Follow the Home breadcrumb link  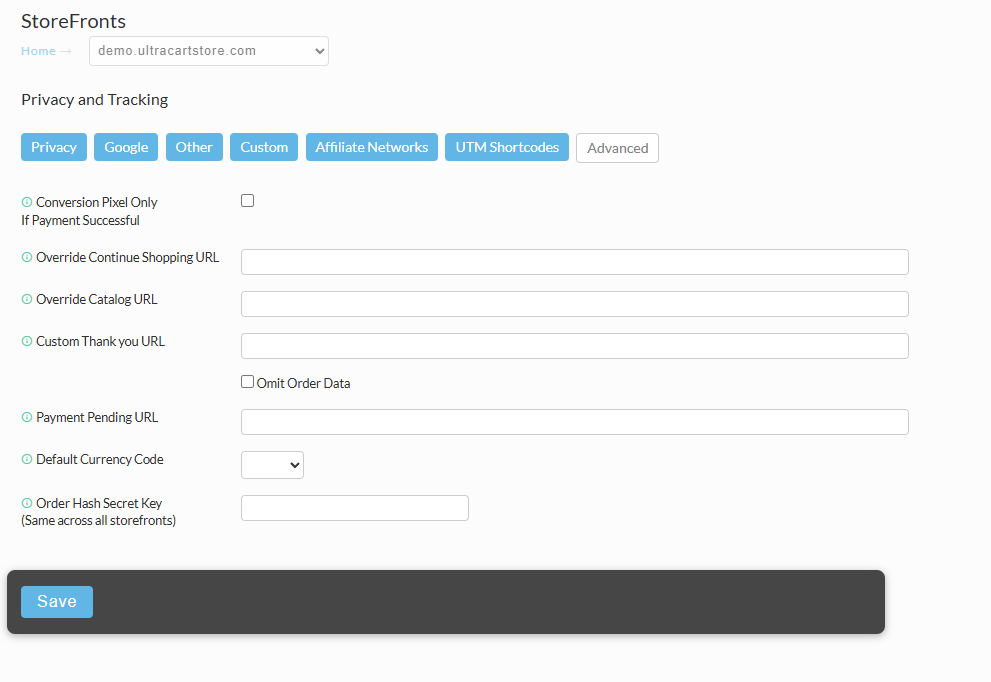click(x=39, y=51)
